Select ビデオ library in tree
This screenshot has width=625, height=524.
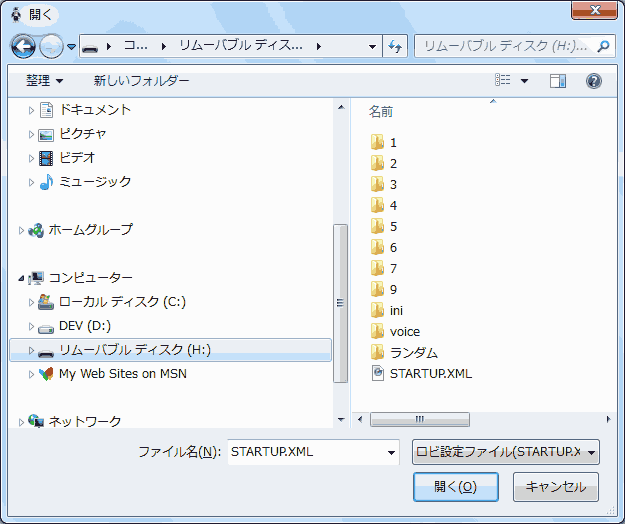coord(77,158)
